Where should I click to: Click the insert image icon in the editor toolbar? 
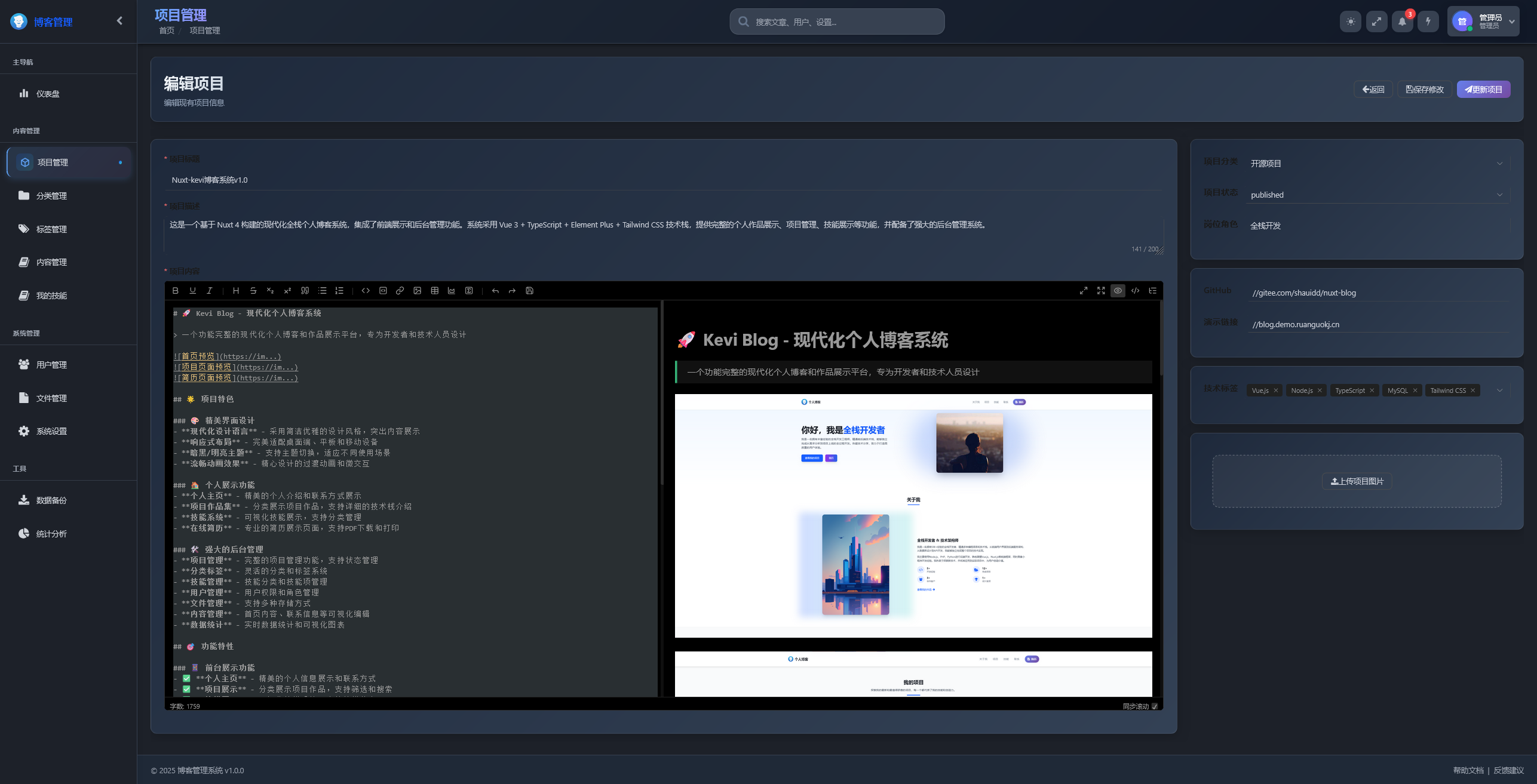point(418,291)
